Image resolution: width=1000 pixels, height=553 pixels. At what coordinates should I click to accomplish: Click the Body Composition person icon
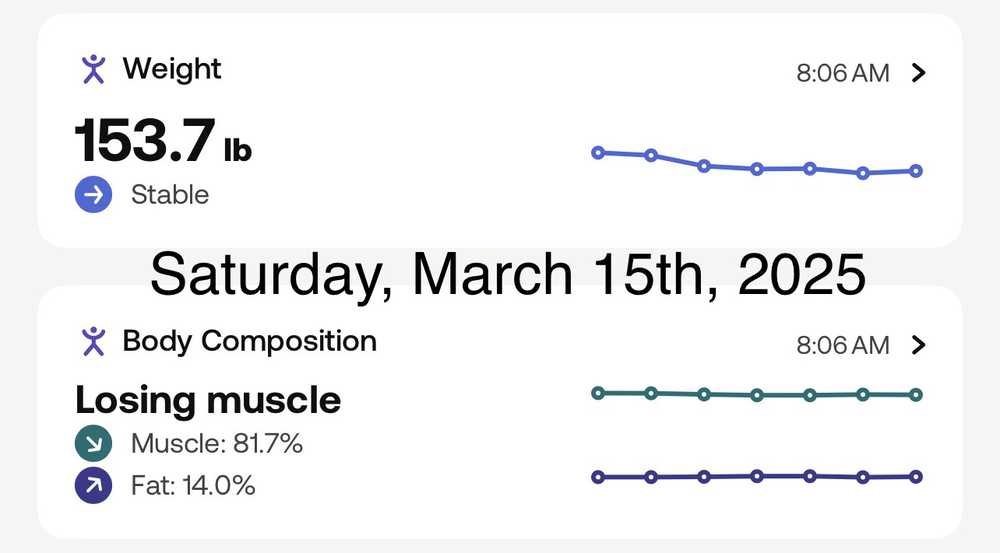pyautogui.click(x=93, y=341)
